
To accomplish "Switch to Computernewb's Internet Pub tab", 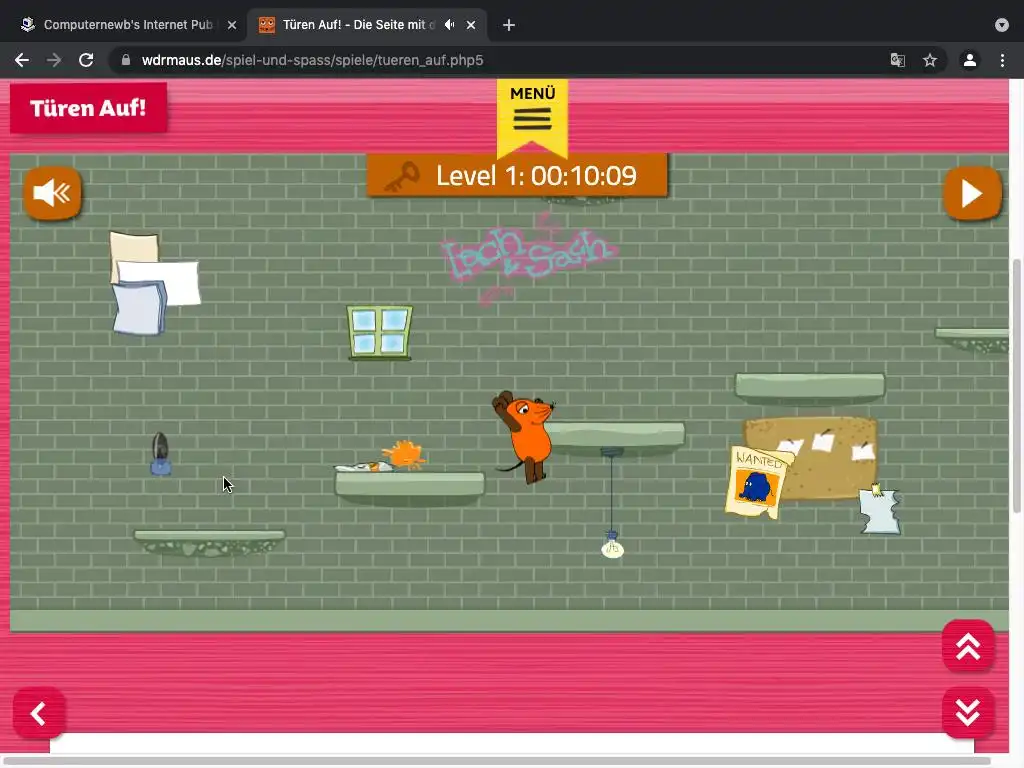I will point(128,25).
